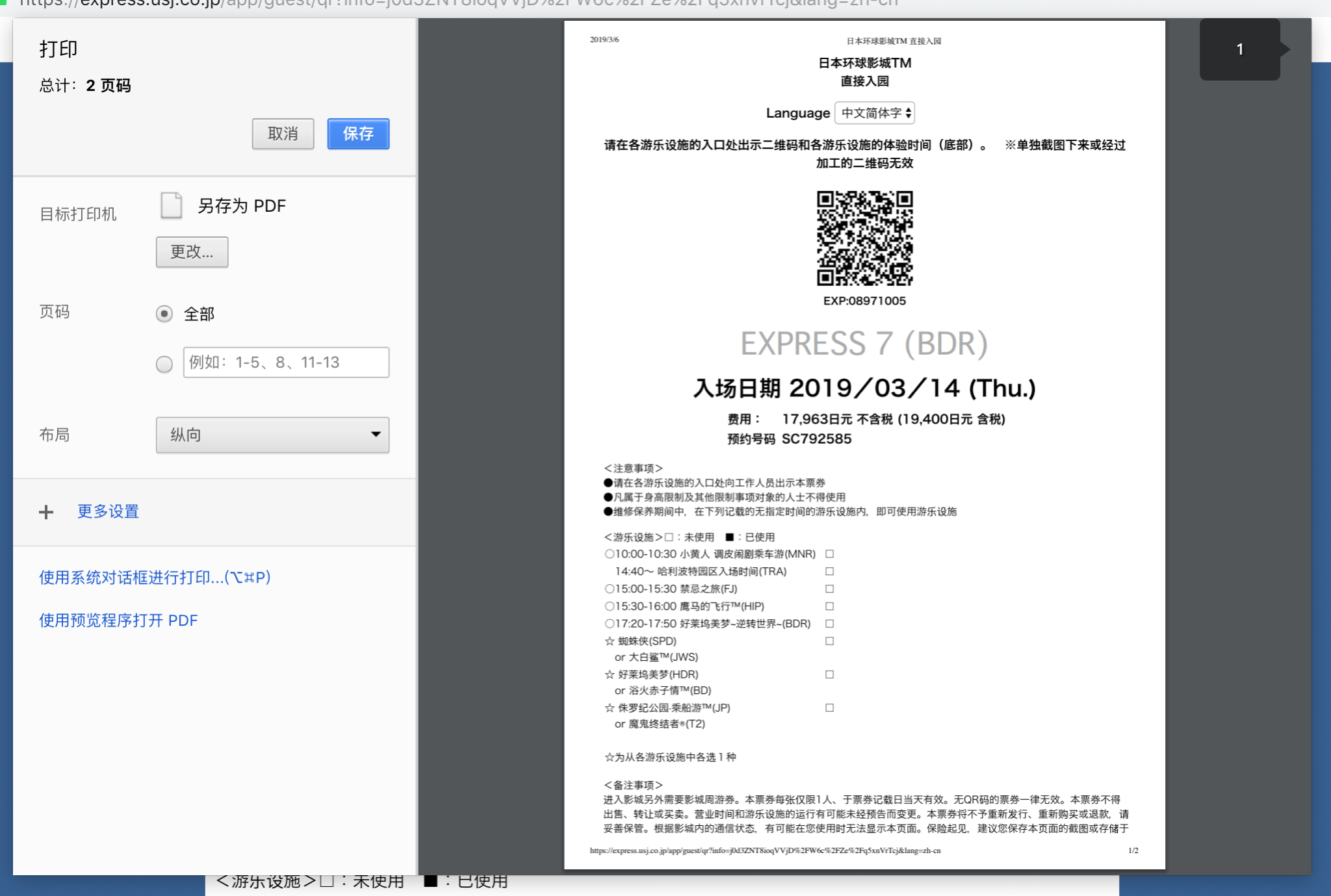This screenshot has height=896, width=1331.
Task: Click the 总计: 2 页码 text
Action: 85,86
